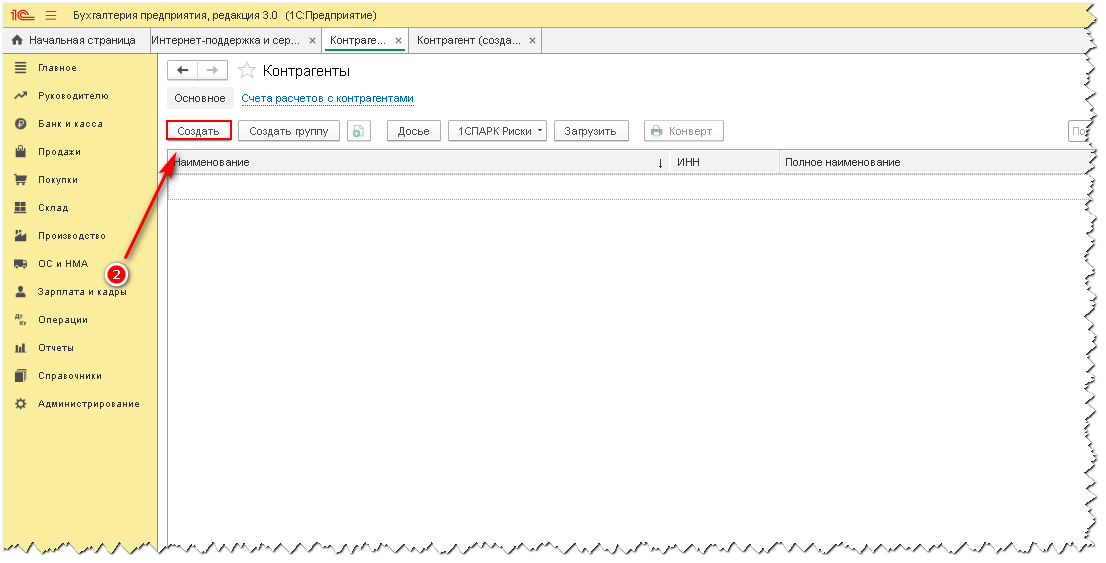Click the Досье button

tap(413, 131)
